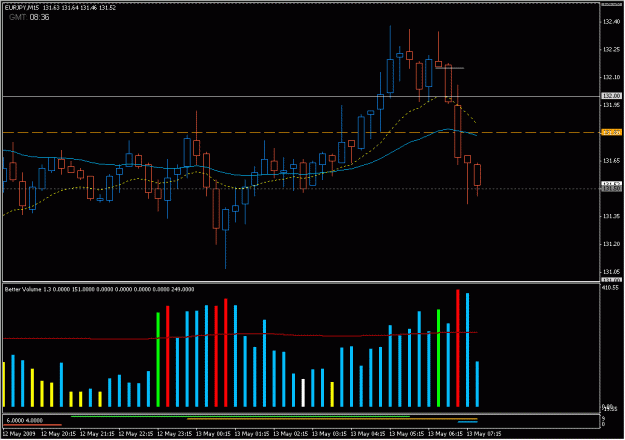The height and width of the screenshot is (440, 625).
Task: Select the boxed 132.00 price level tag
Action: [611, 96]
